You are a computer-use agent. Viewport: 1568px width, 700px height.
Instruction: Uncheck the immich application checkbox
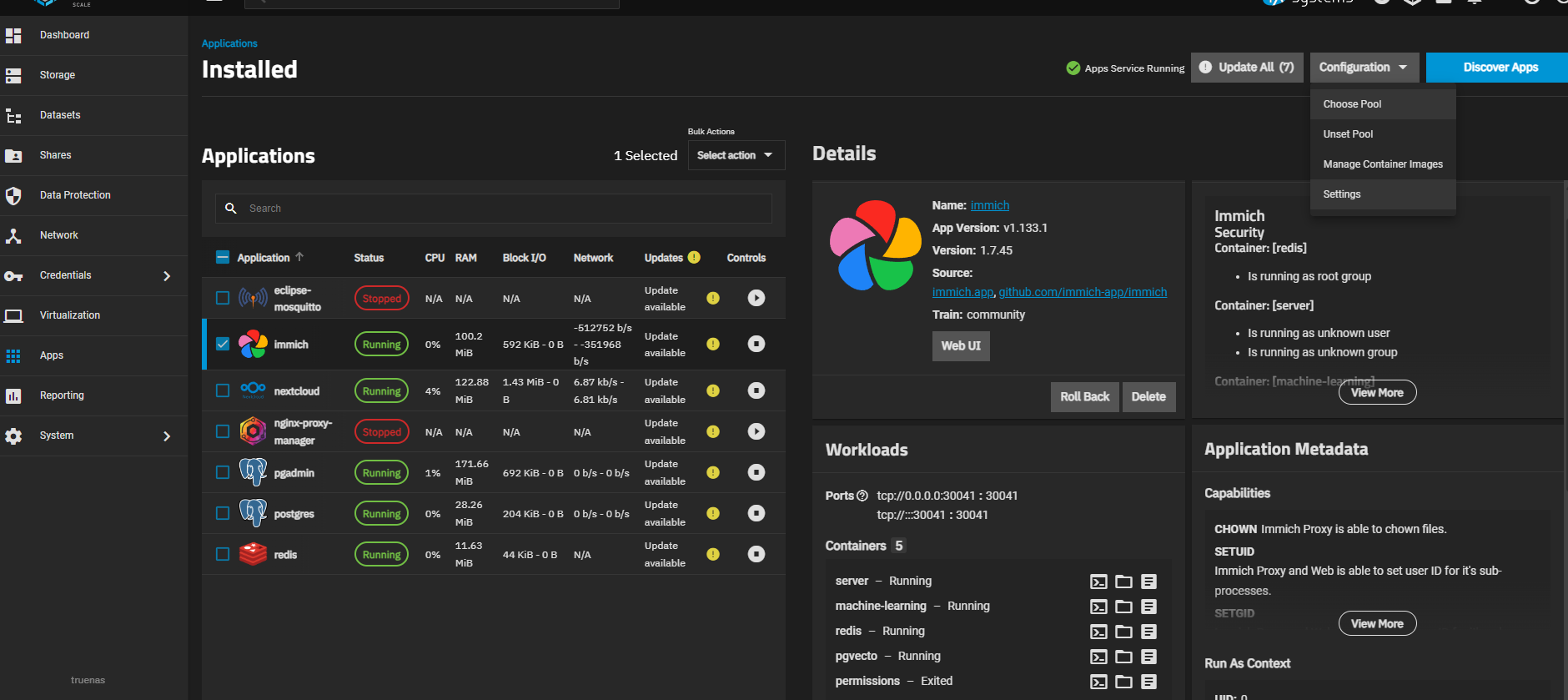[223, 344]
